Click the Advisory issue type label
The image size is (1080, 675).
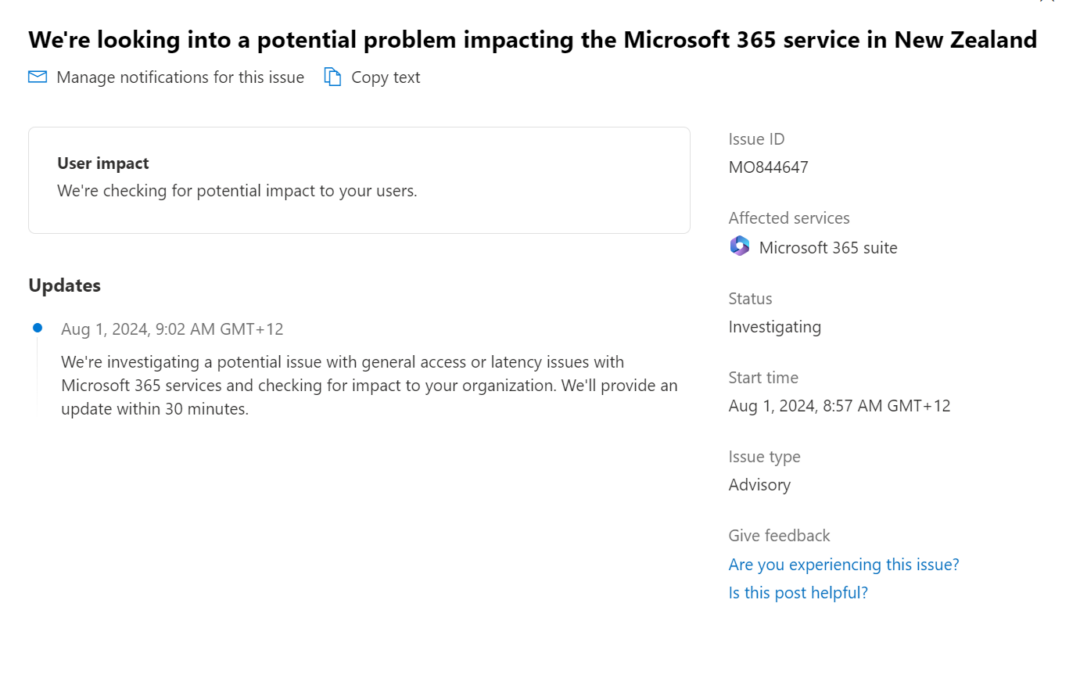pos(759,484)
